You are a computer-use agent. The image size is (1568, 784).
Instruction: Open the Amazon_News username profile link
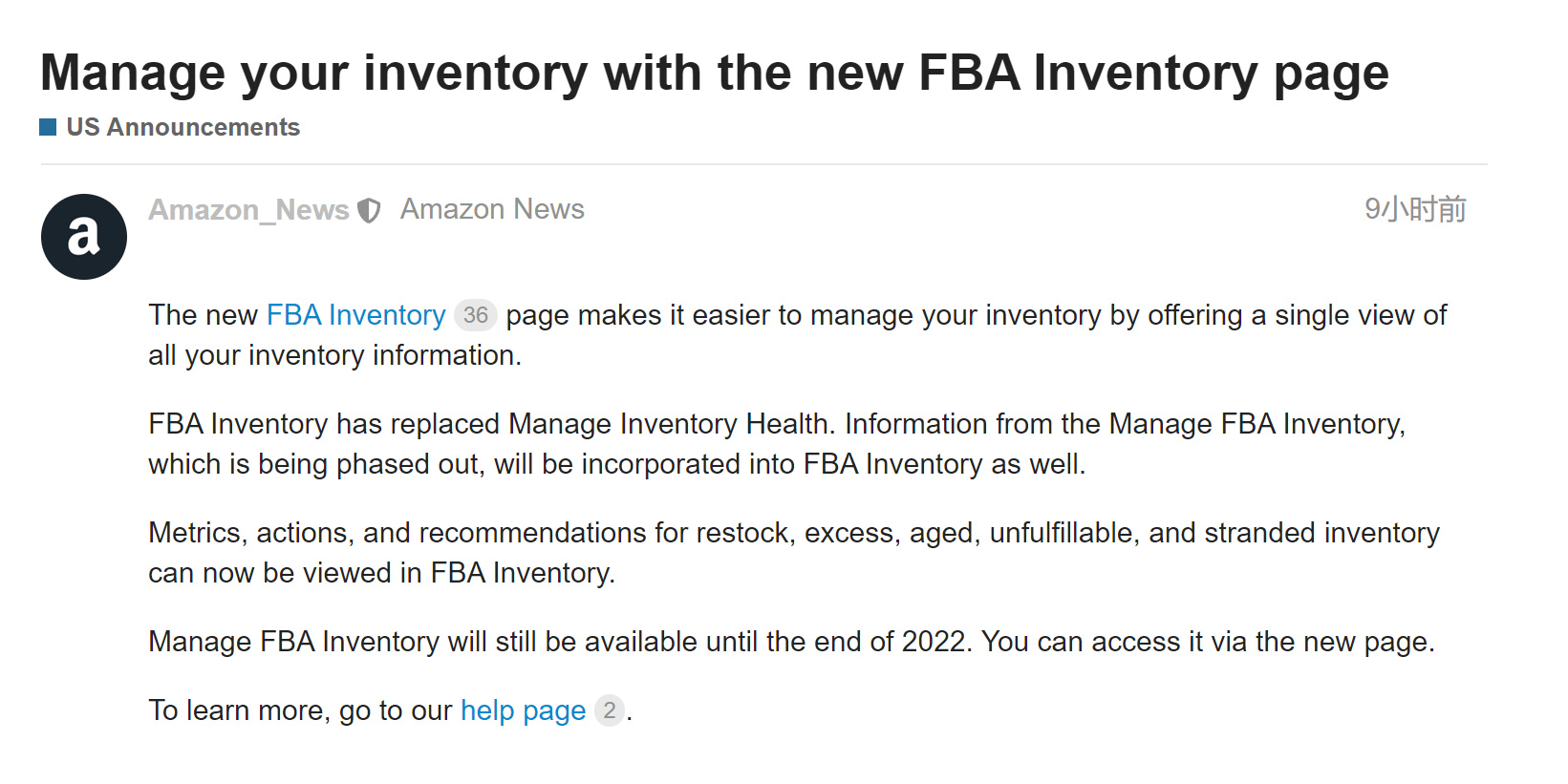(248, 210)
